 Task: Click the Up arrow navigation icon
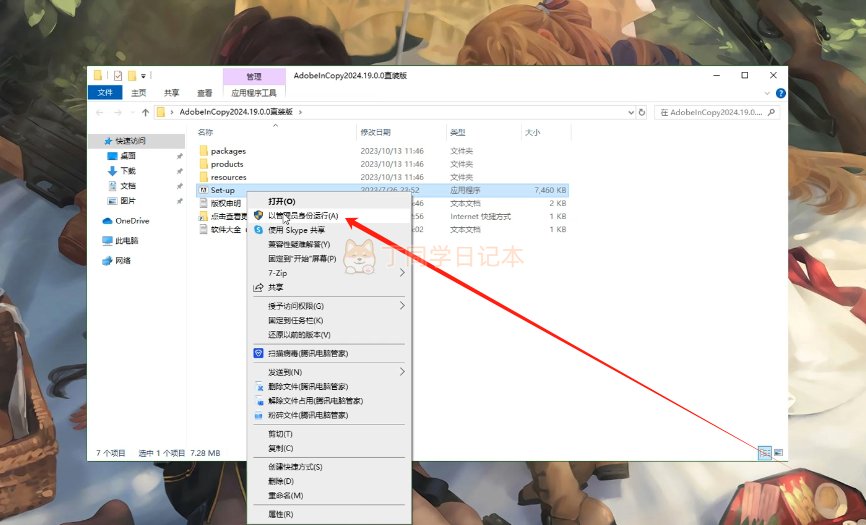(145, 112)
